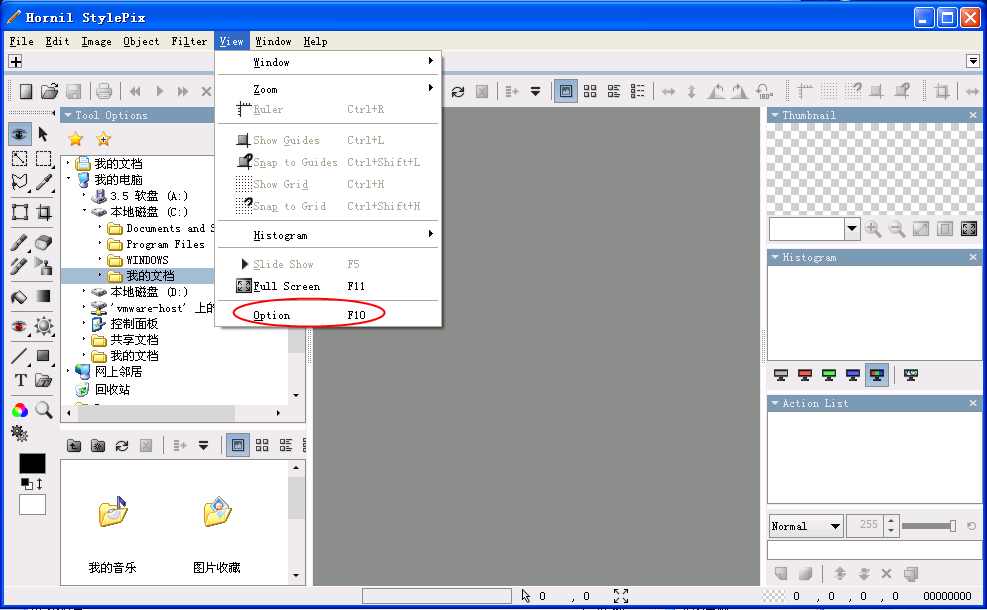The height and width of the screenshot is (610, 987).
Task: Open the File menu
Action: (x=21, y=42)
